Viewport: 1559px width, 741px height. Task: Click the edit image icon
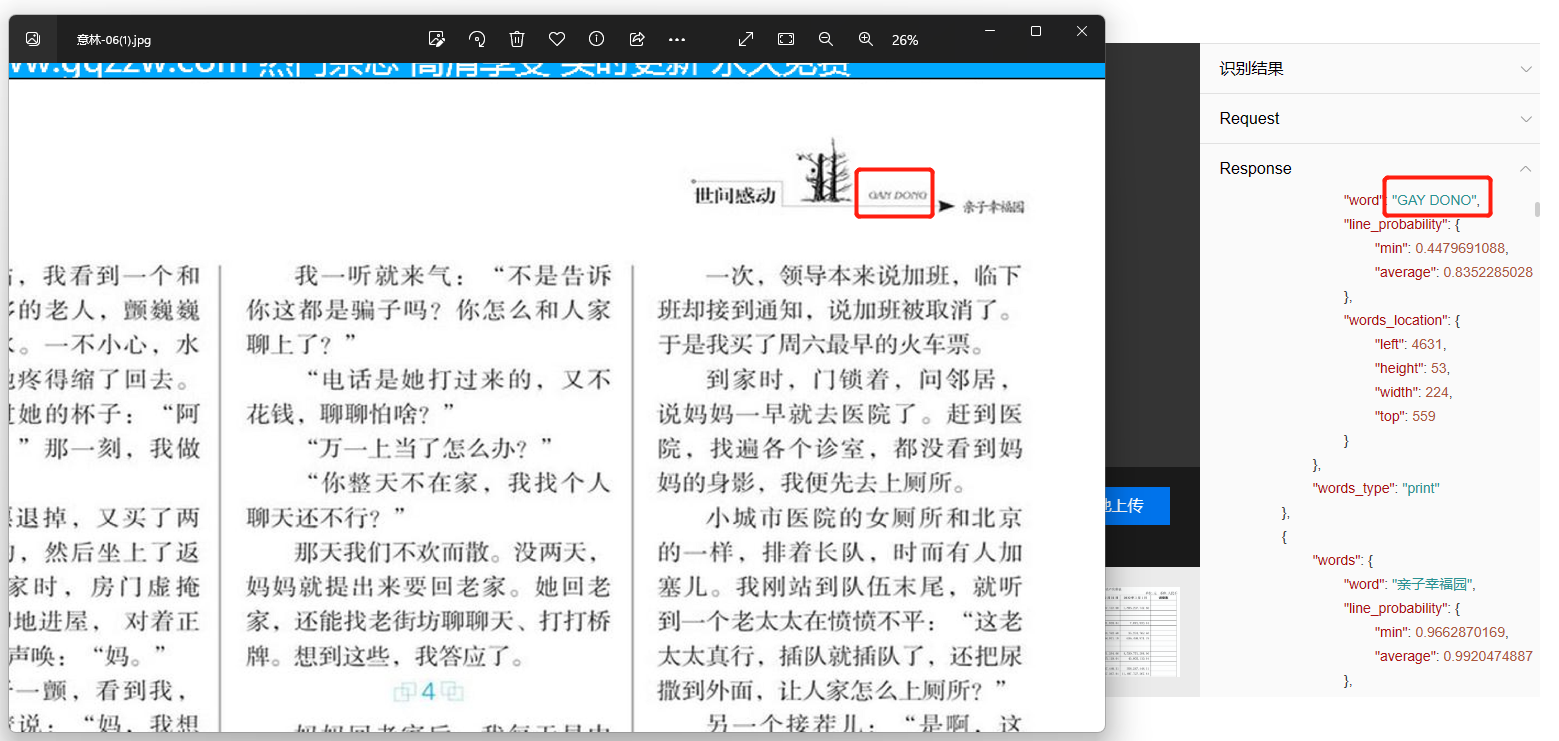coord(436,39)
